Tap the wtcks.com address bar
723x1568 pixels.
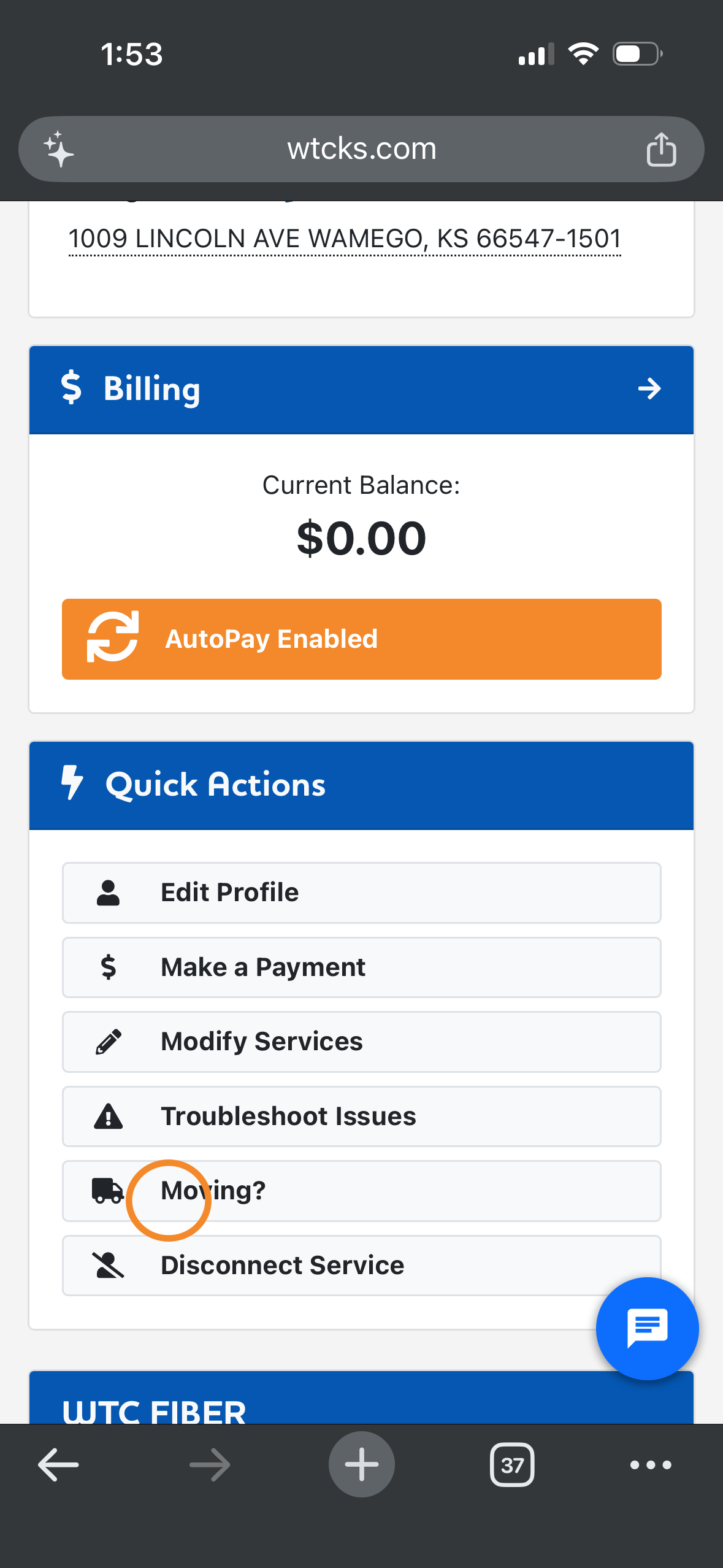pos(361,149)
